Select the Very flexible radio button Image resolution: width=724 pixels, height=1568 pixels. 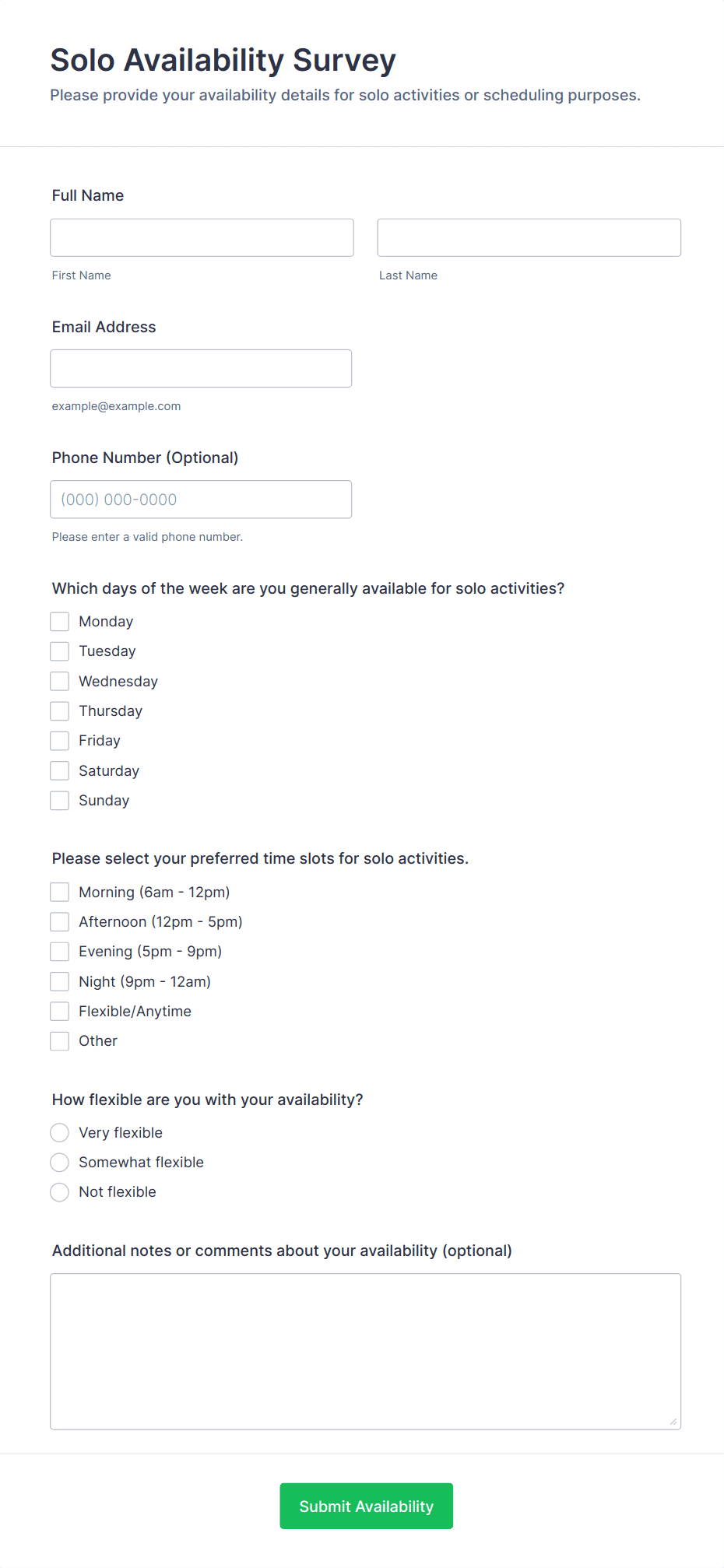tap(60, 1133)
